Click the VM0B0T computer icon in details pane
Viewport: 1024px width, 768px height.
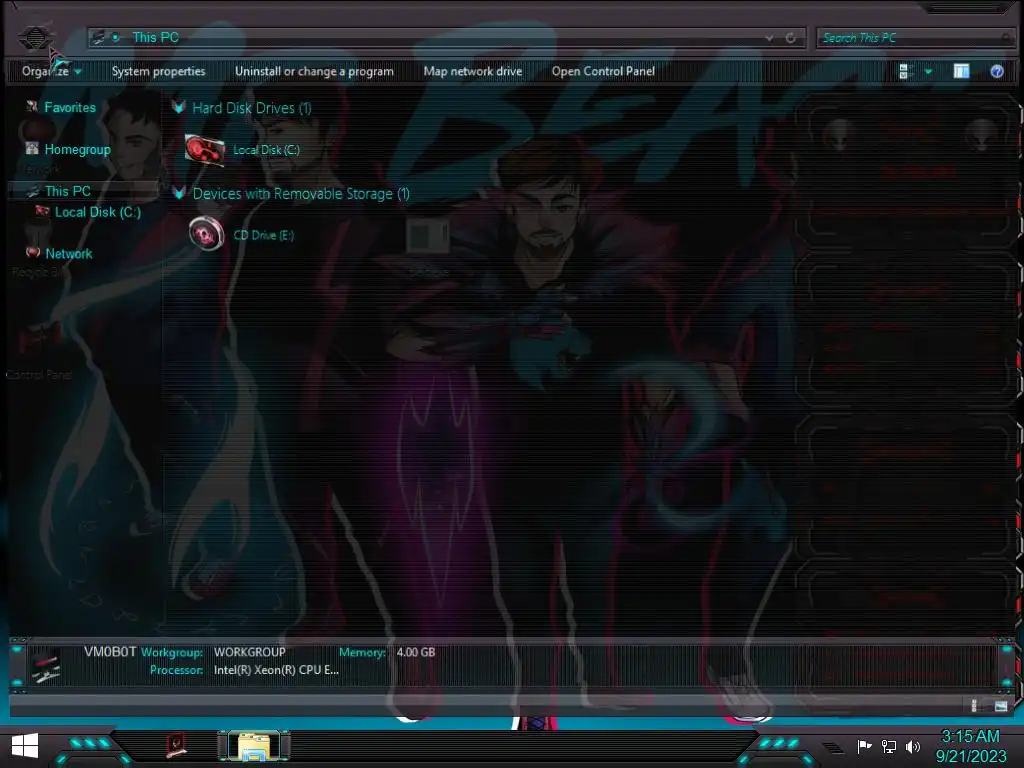(46, 665)
